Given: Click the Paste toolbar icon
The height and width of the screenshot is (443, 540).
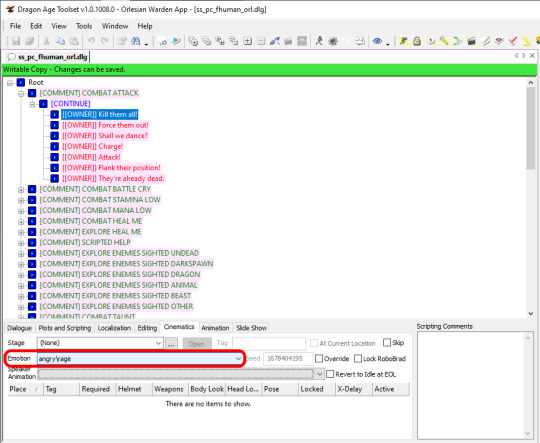Looking at the screenshot, I should 74,41.
